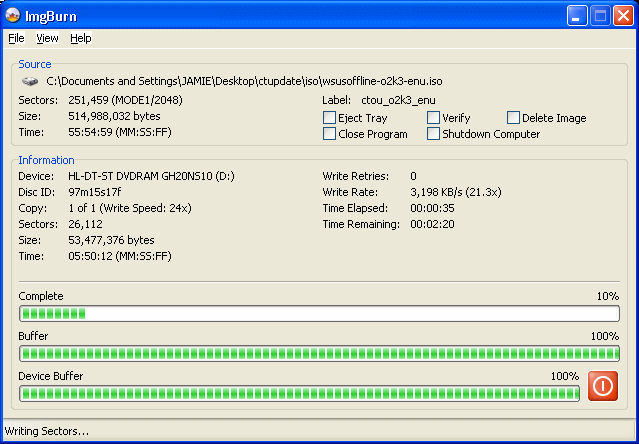Toggle the Shutdown Computer checkbox
The height and width of the screenshot is (444, 639).
click(x=433, y=134)
